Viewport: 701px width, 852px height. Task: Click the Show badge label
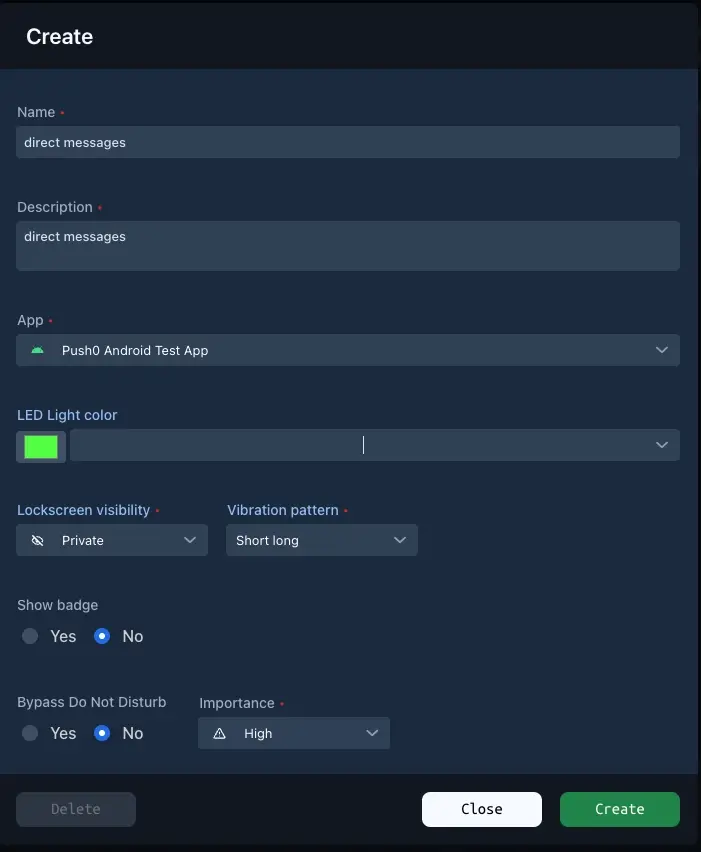(58, 605)
